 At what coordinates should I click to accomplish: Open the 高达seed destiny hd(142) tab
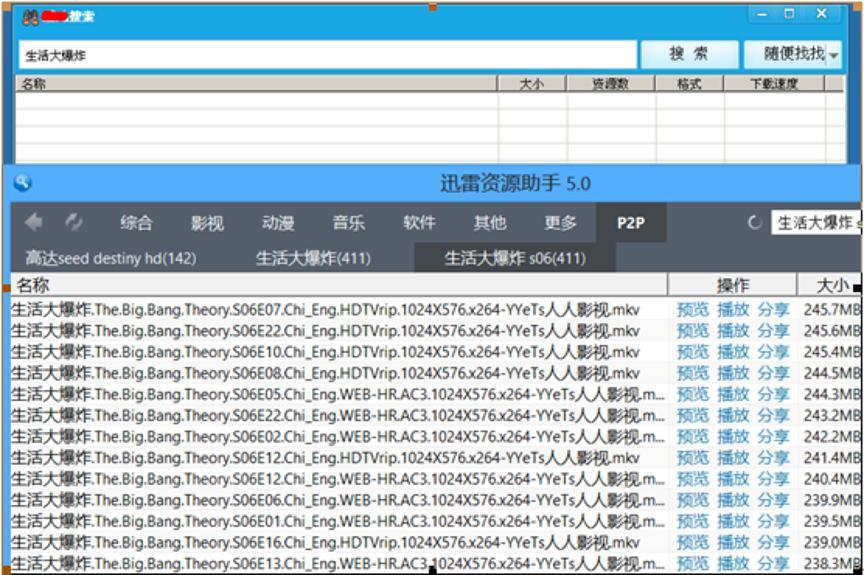click(111, 258)
